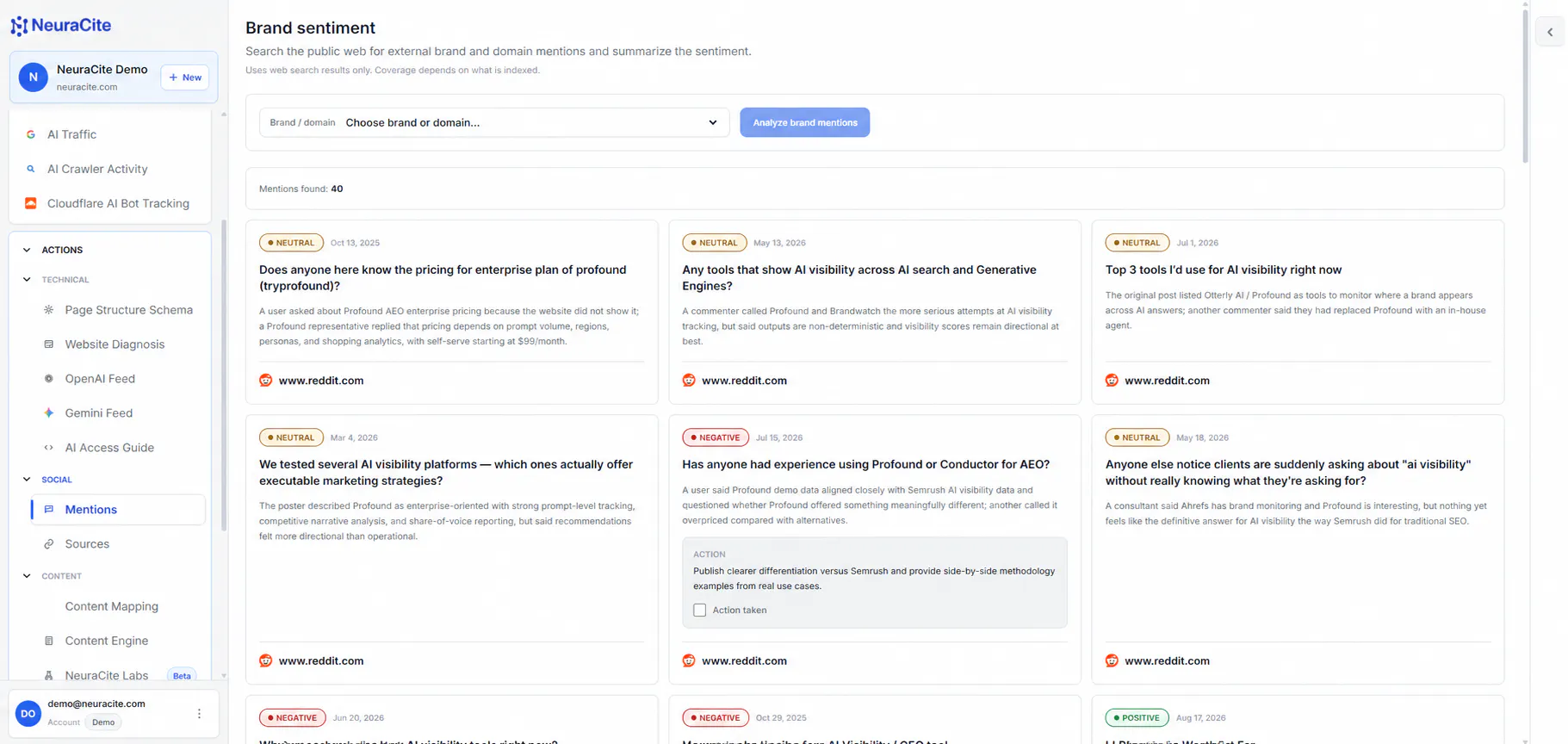Collapse the CONTENT group
The image size is (1568, 744).
click(27, 576)
